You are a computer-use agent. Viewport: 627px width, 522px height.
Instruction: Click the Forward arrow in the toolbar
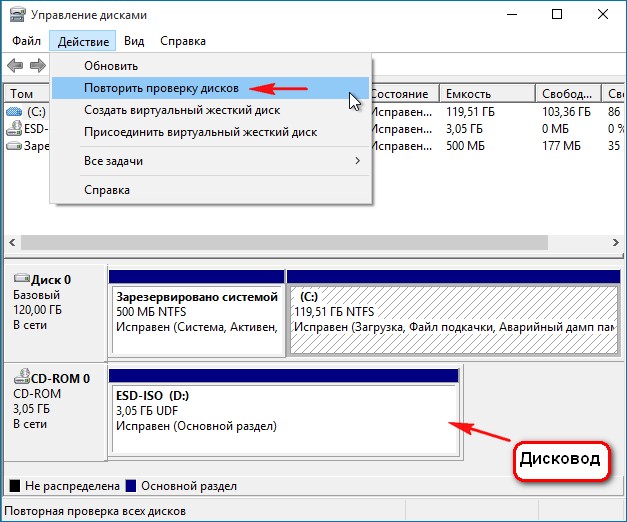(x=38, y=65)
